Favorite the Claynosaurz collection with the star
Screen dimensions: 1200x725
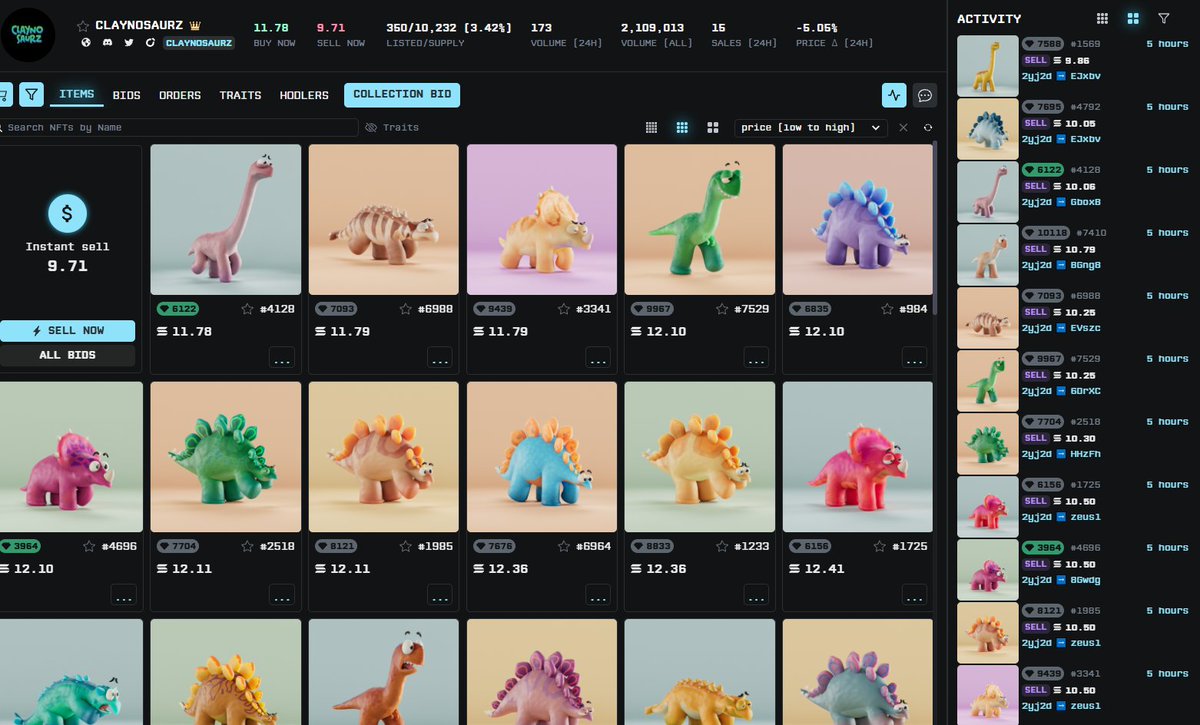point(83,26)
